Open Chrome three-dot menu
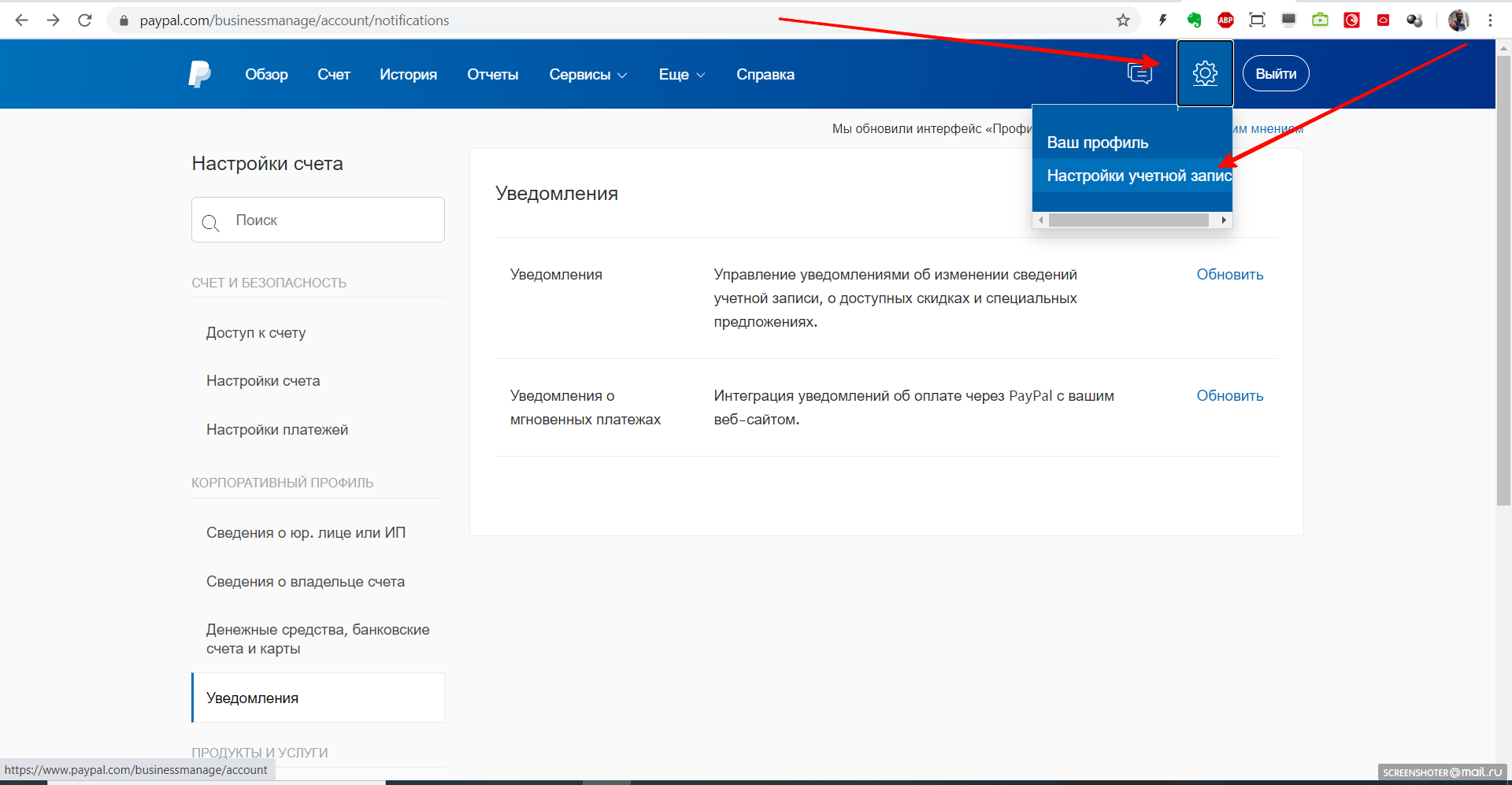 click(x=1490, y=20)
